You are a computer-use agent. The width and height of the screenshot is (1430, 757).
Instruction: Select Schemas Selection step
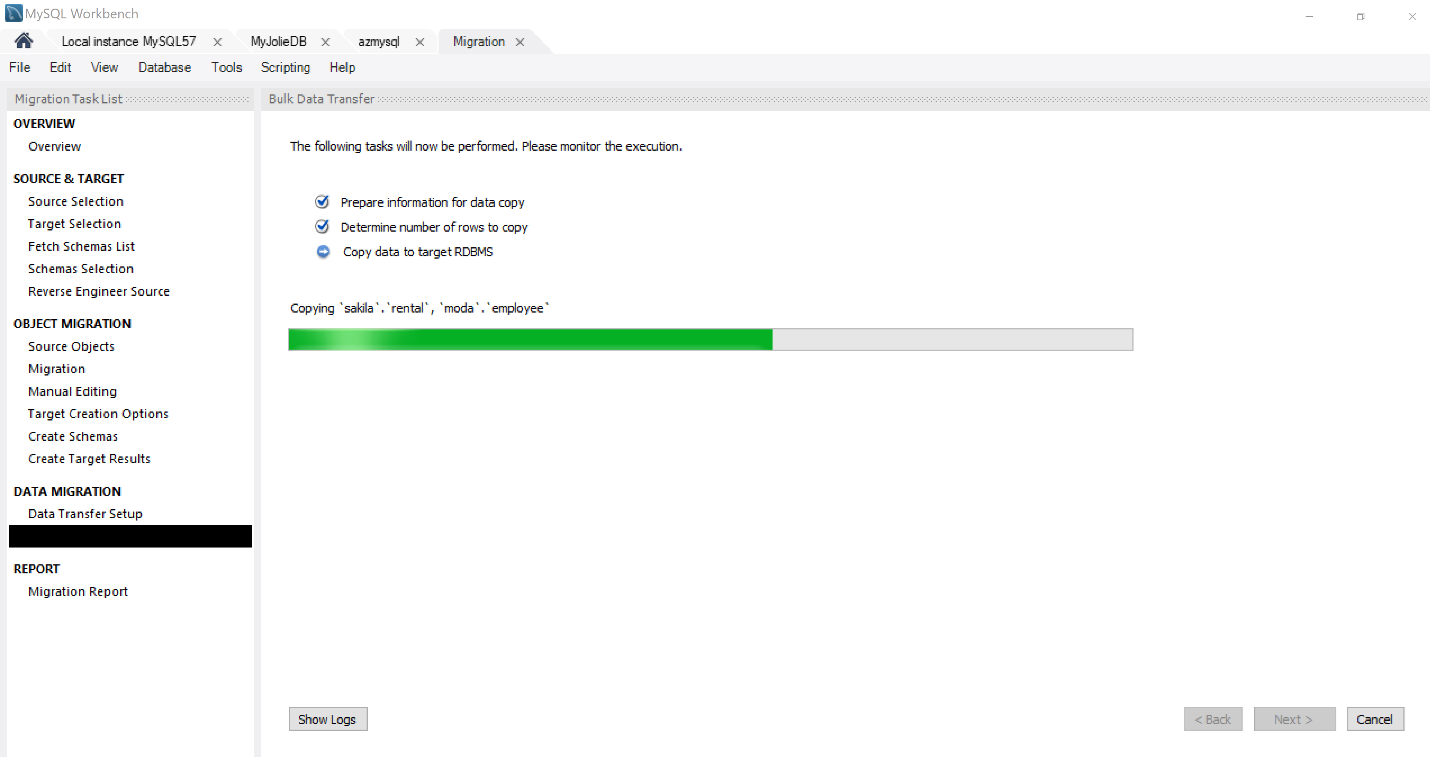click(x=81, y=269)
